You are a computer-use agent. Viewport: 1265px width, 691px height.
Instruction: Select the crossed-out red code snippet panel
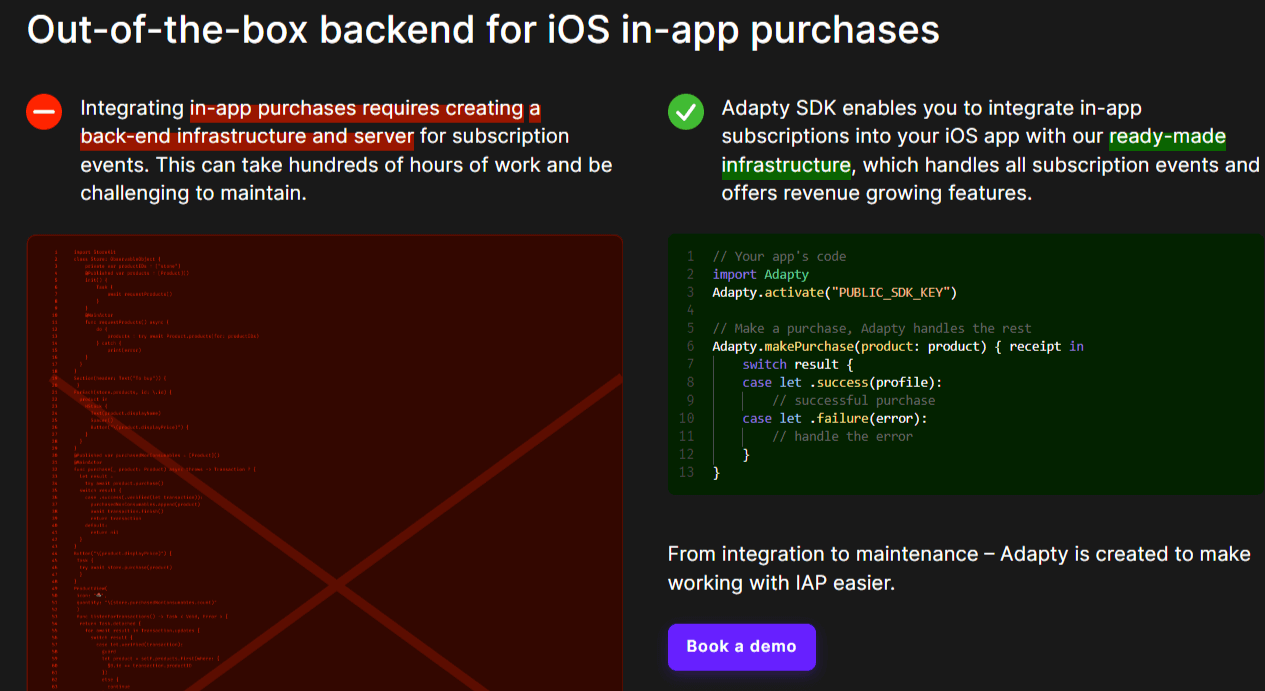(x=324, y=460)
